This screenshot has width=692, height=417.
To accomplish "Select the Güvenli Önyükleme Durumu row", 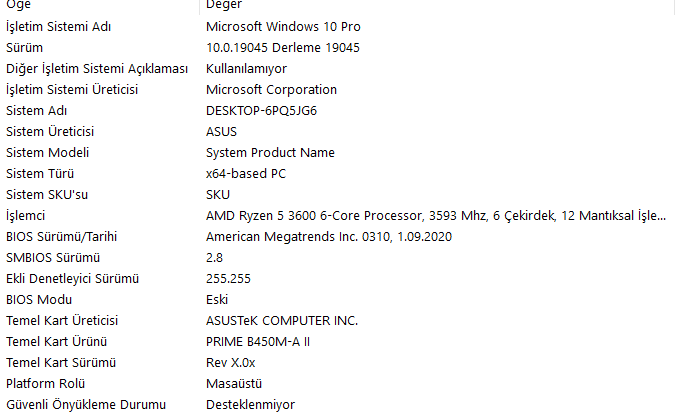I will 340,405.
